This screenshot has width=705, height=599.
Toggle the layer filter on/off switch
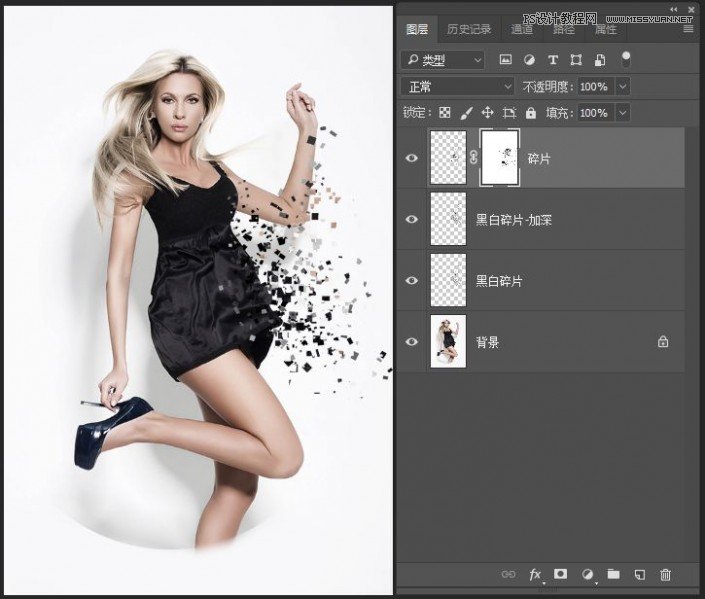click(626, 58)
